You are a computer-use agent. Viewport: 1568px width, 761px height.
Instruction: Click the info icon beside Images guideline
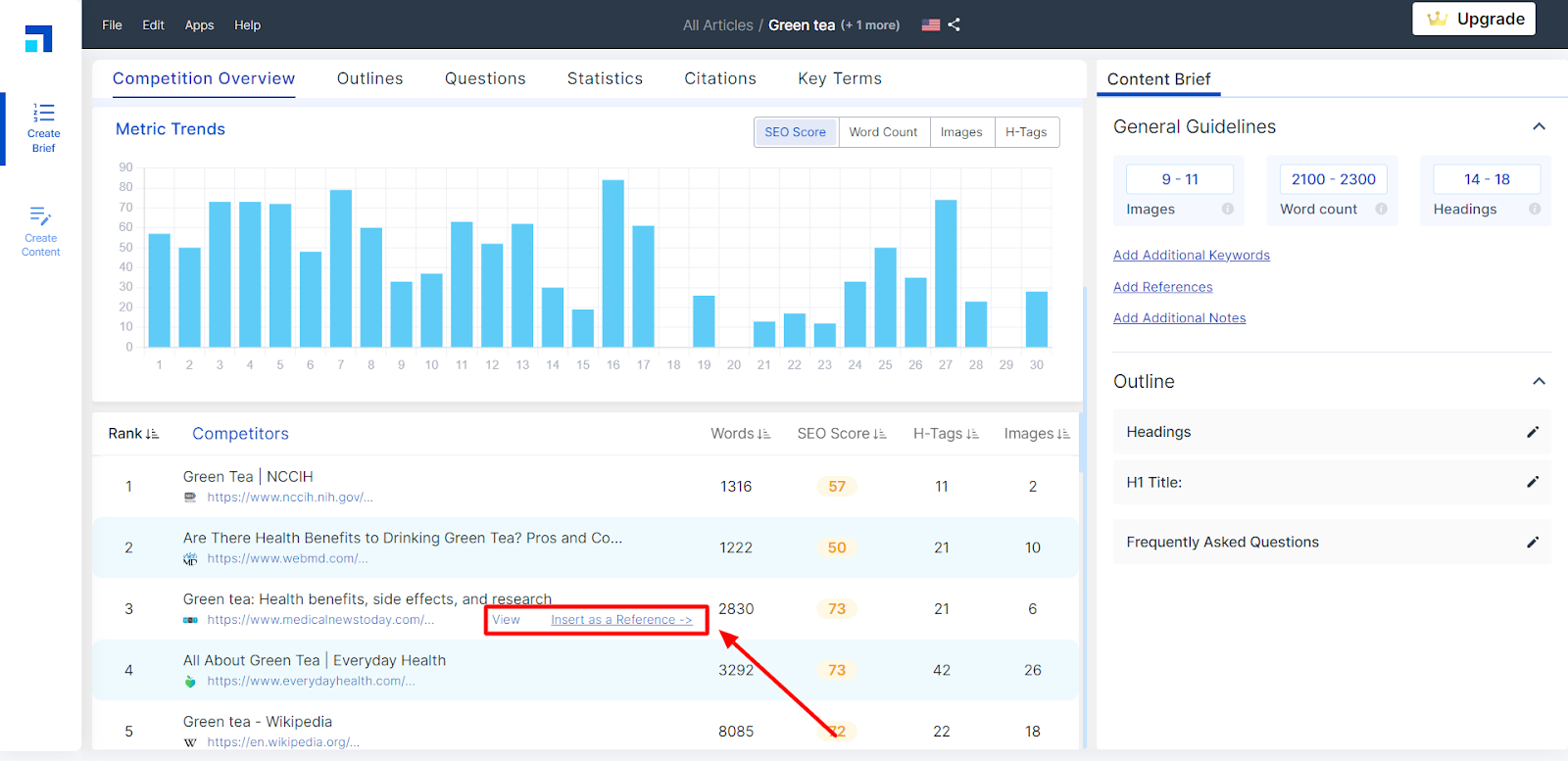(1227, 209)
